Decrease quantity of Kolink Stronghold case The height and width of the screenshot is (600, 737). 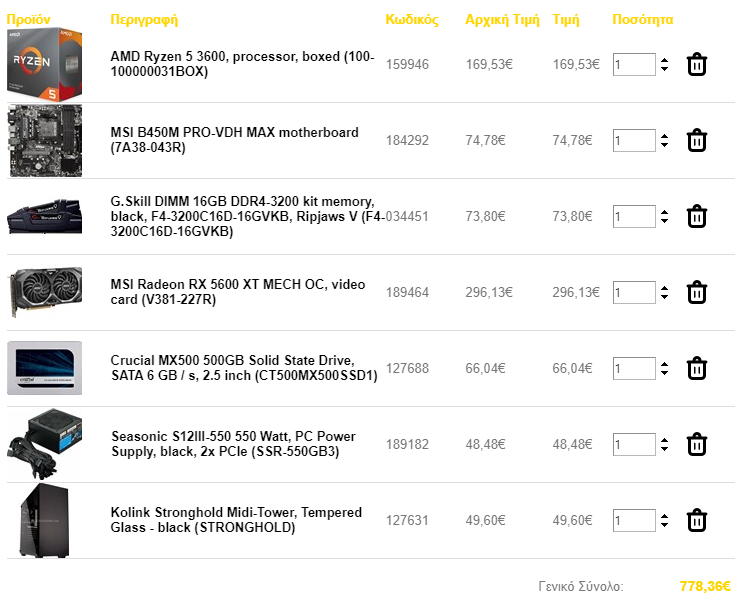[x=664, y=525]
